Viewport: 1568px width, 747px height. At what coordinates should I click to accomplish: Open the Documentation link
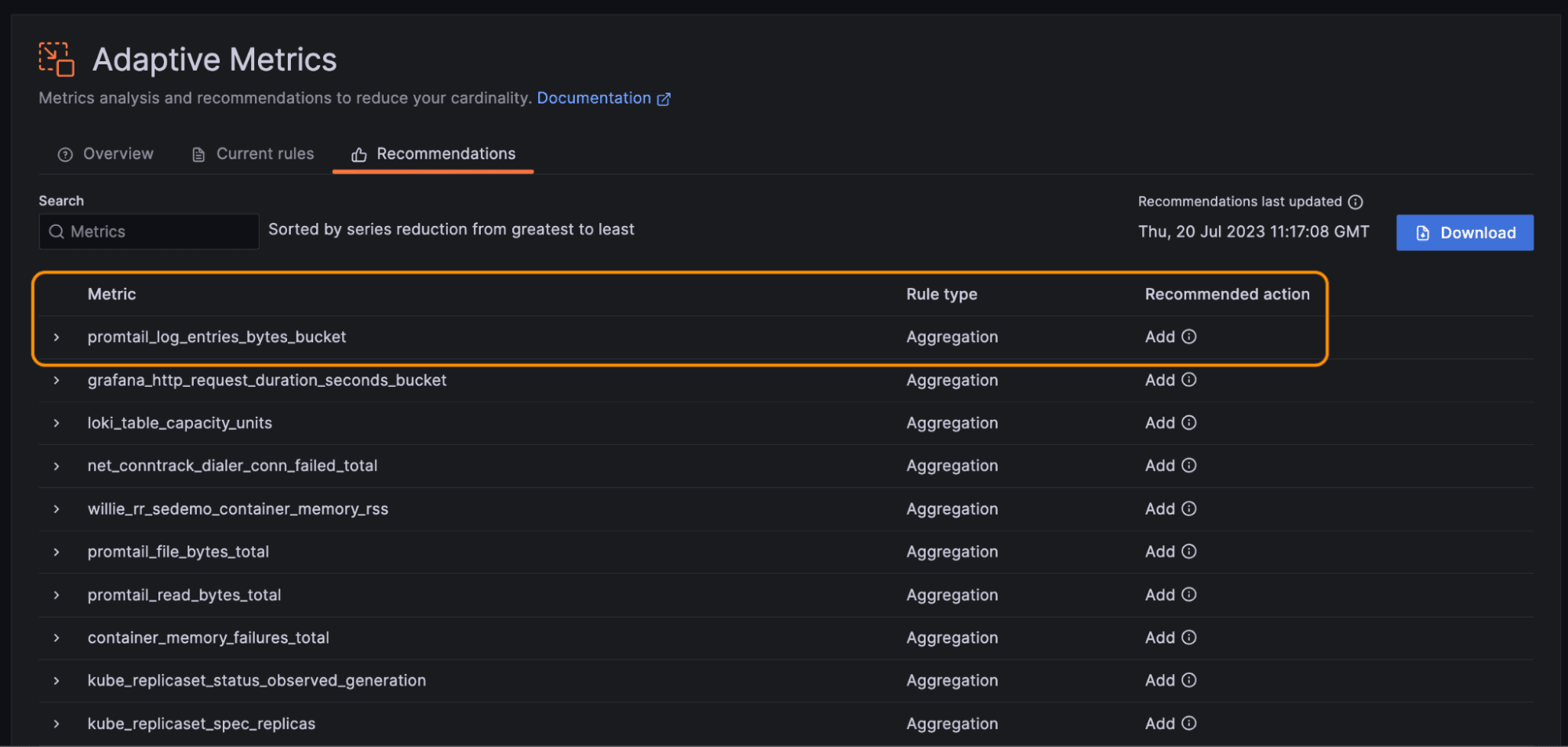point(595,98)
